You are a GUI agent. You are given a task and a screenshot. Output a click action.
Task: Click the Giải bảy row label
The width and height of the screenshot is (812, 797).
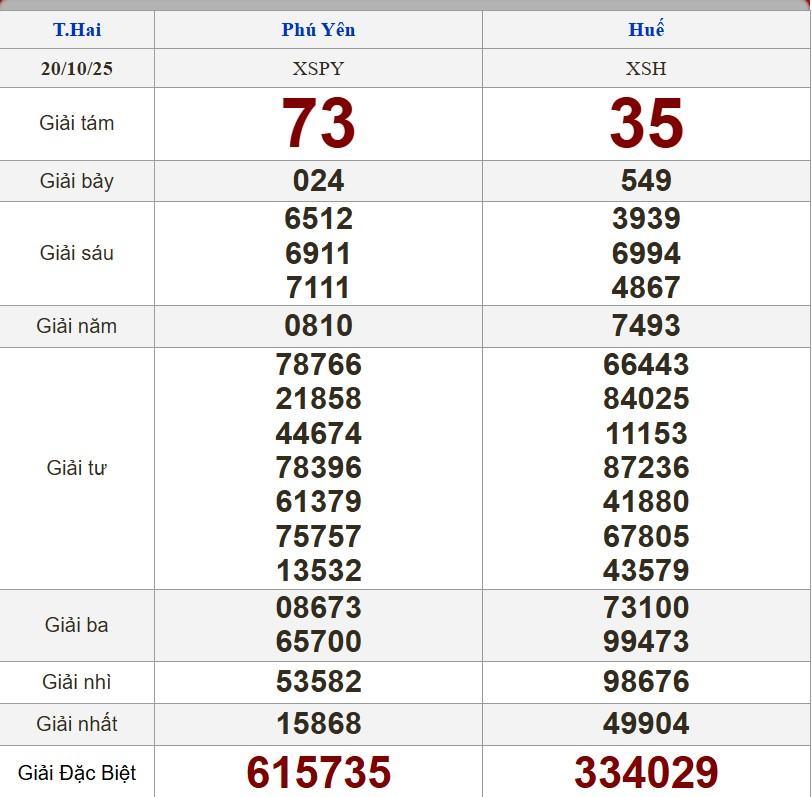click(x=77, y=181)
